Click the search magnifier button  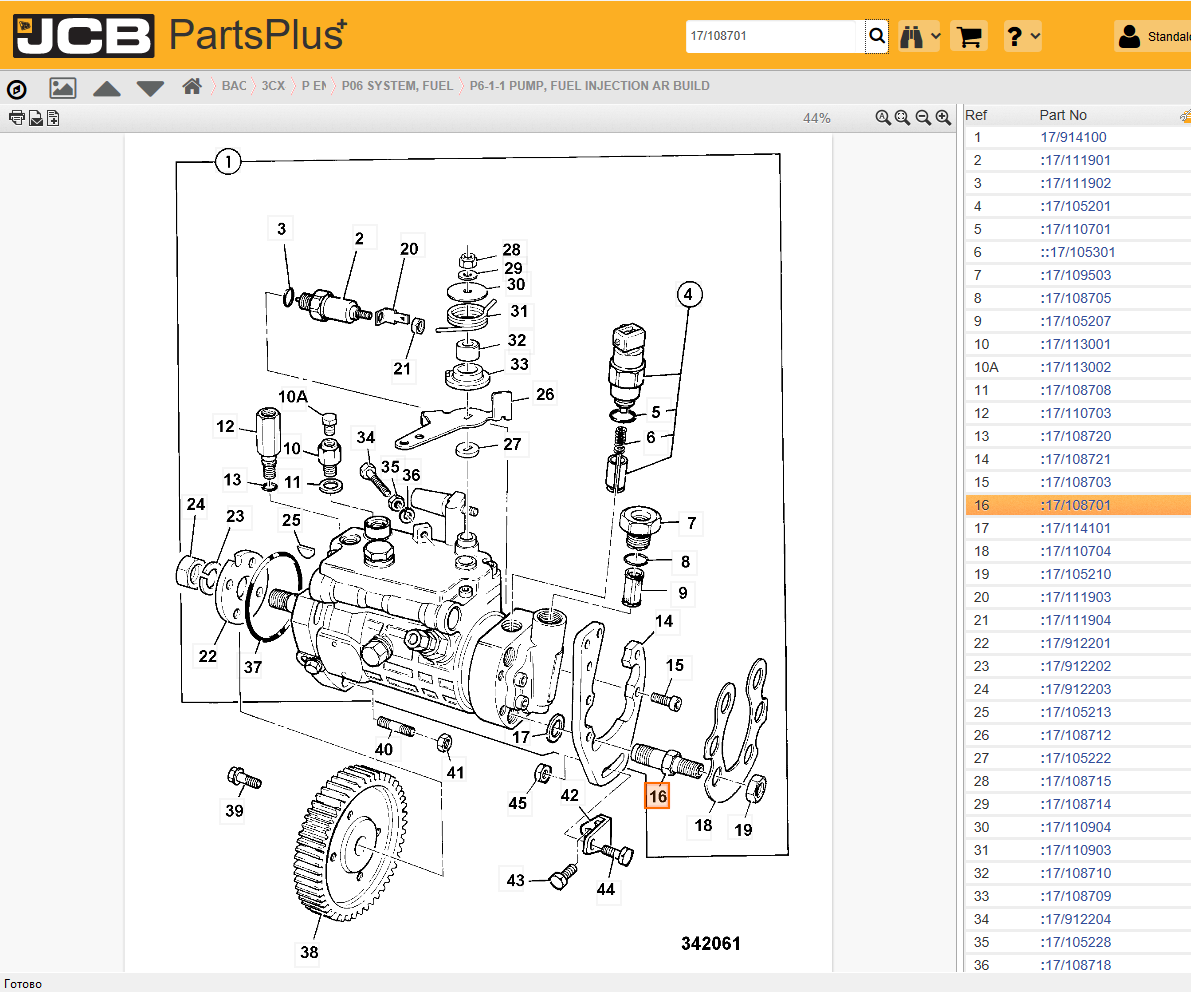pyautogui.click(x=877, y=37)
